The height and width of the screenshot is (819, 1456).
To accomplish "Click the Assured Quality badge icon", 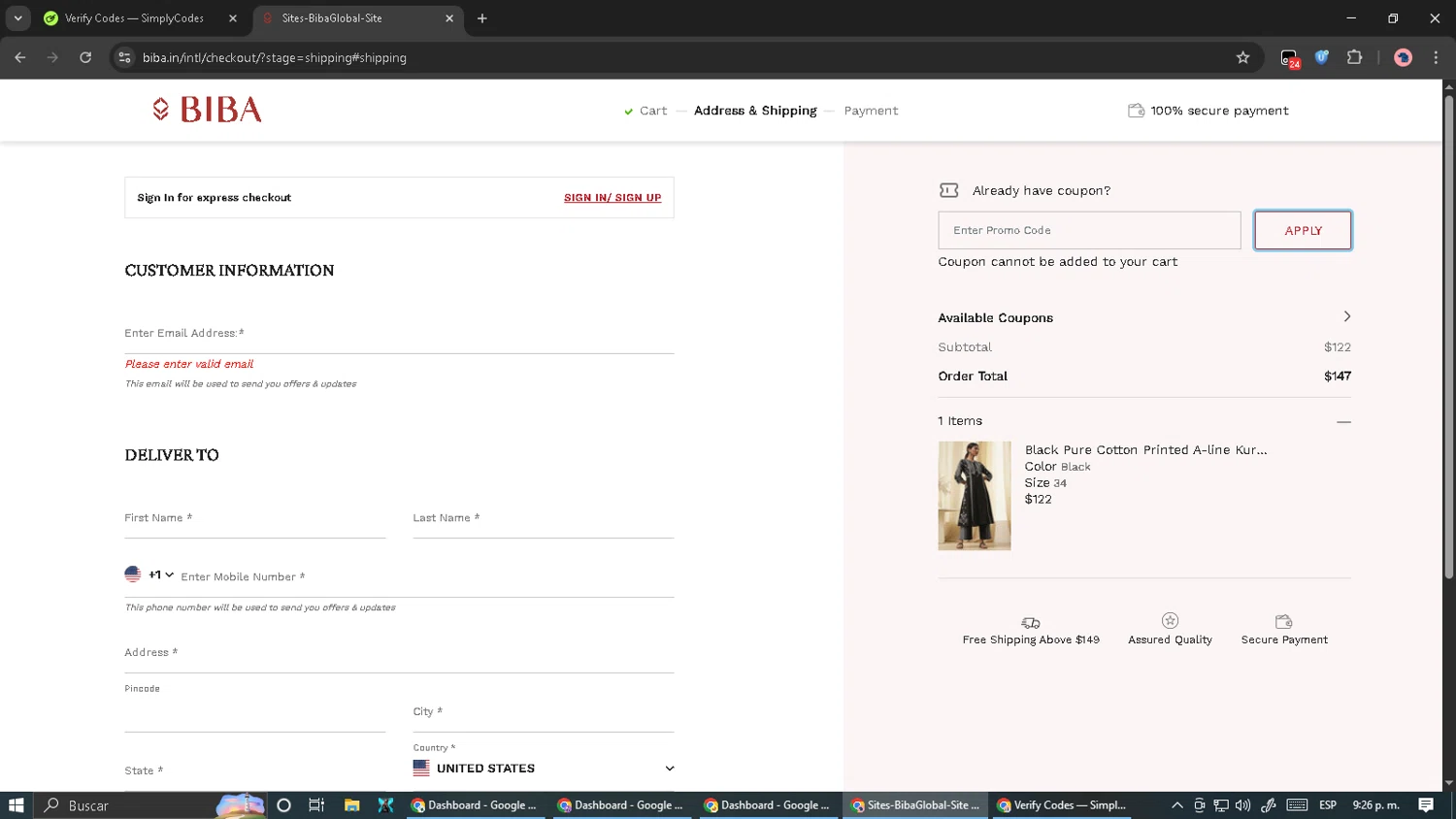I will coord(1170,620).
